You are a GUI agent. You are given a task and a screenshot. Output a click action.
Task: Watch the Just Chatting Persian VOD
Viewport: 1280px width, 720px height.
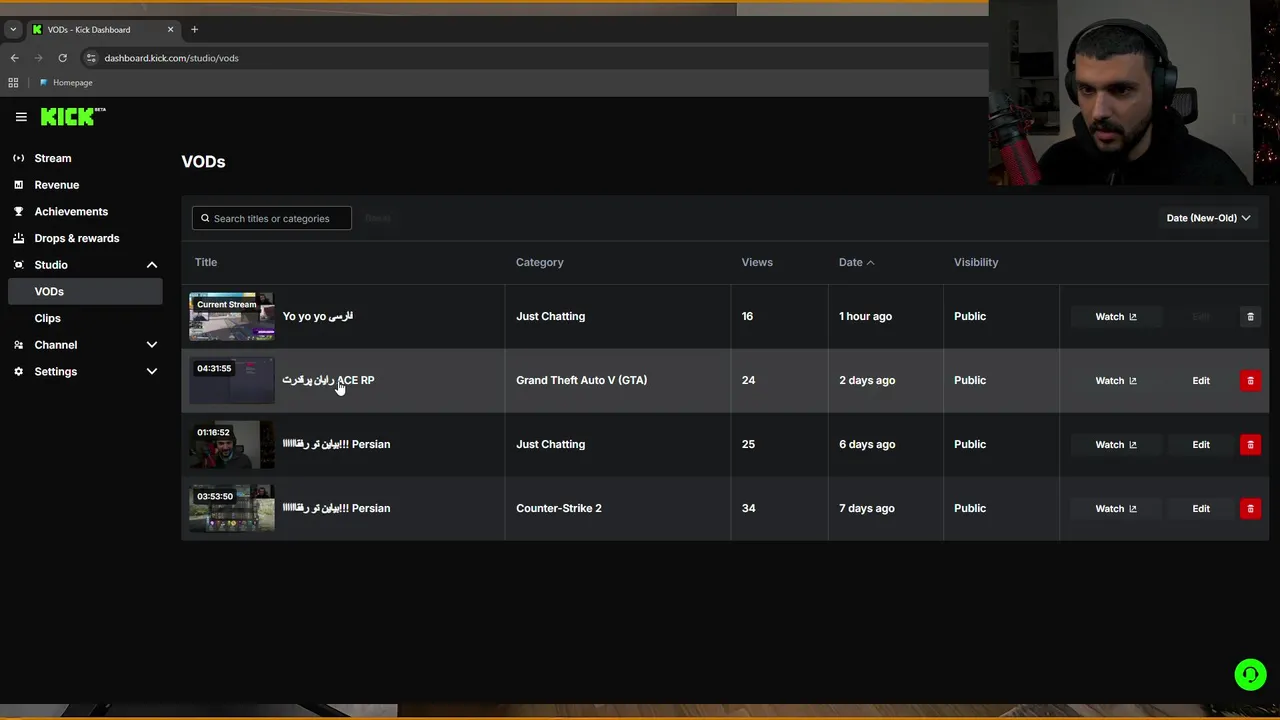1116,444
